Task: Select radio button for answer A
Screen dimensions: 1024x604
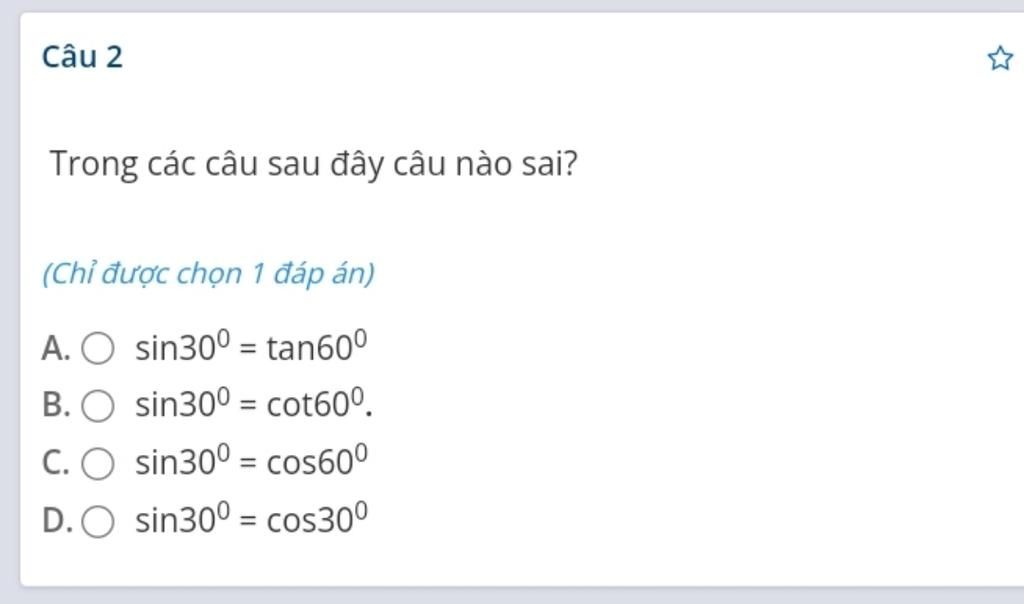Action: [97, 349]
